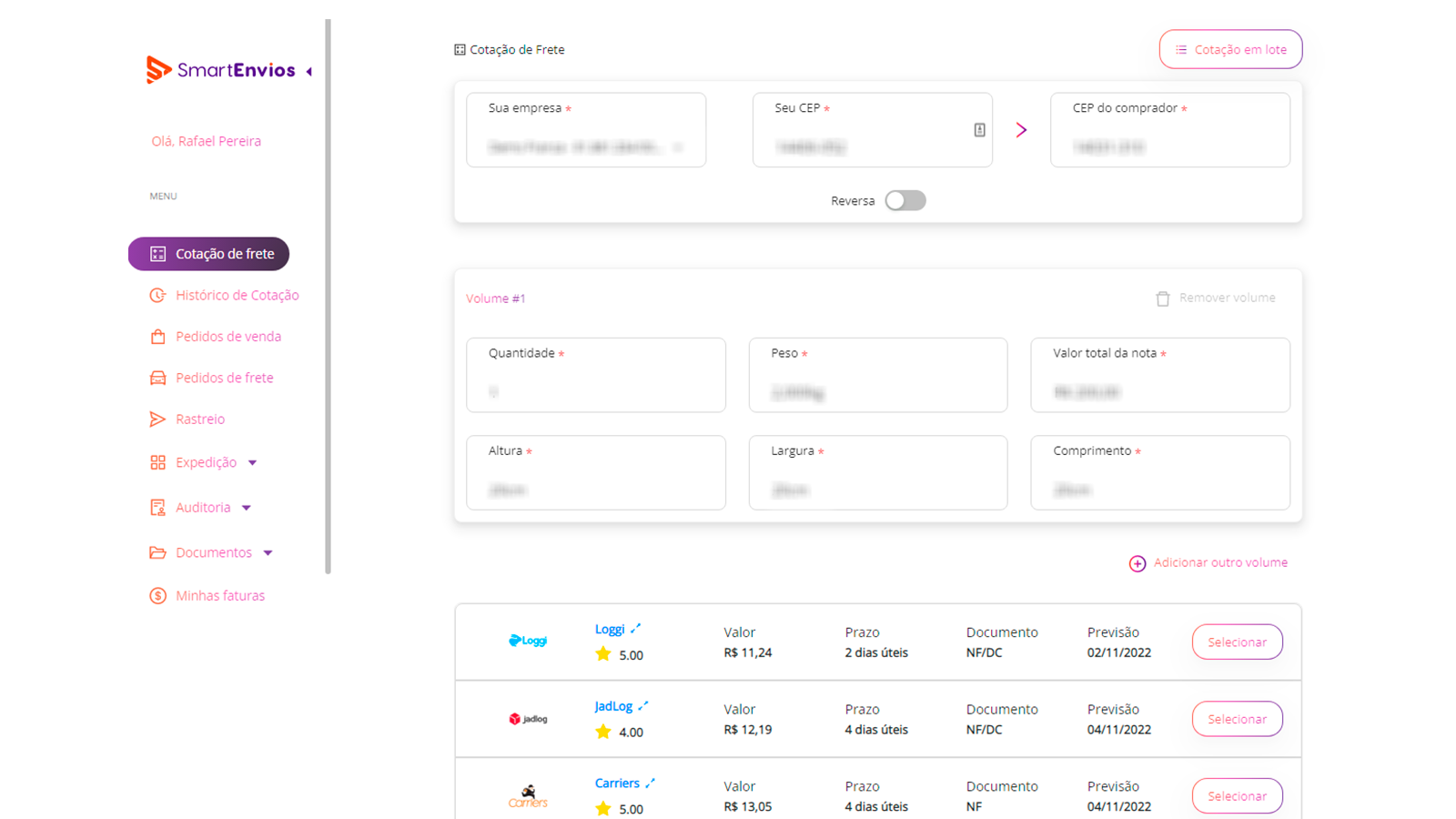
Task: Click the Cotação de Frete header icon
Action: (x=460, y=50)
